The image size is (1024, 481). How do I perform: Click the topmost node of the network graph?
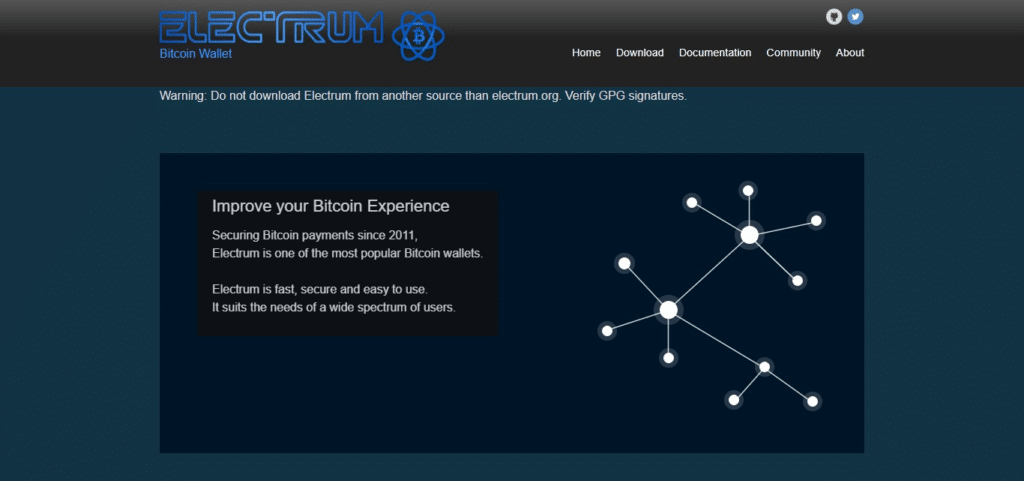pyautogui.click(x=747, y=190)
